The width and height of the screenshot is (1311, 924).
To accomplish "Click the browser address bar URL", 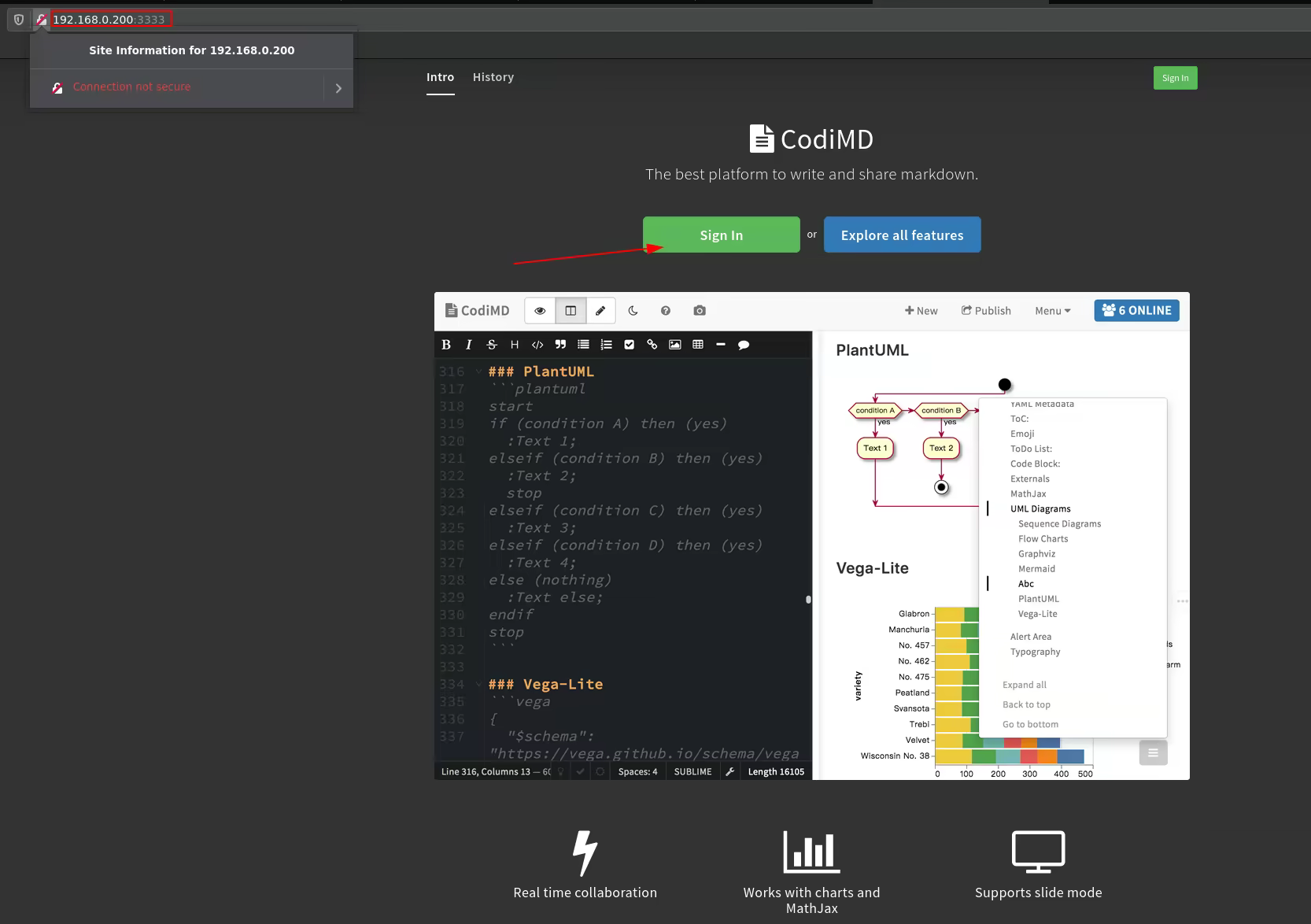I will pyautogui.click(x=109, y=20).
